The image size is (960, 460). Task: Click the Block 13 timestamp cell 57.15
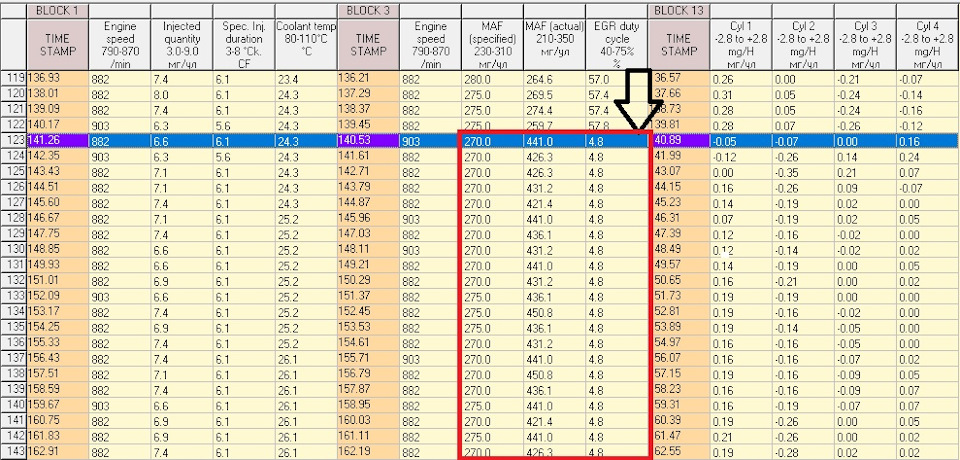[x=678, y=373]
